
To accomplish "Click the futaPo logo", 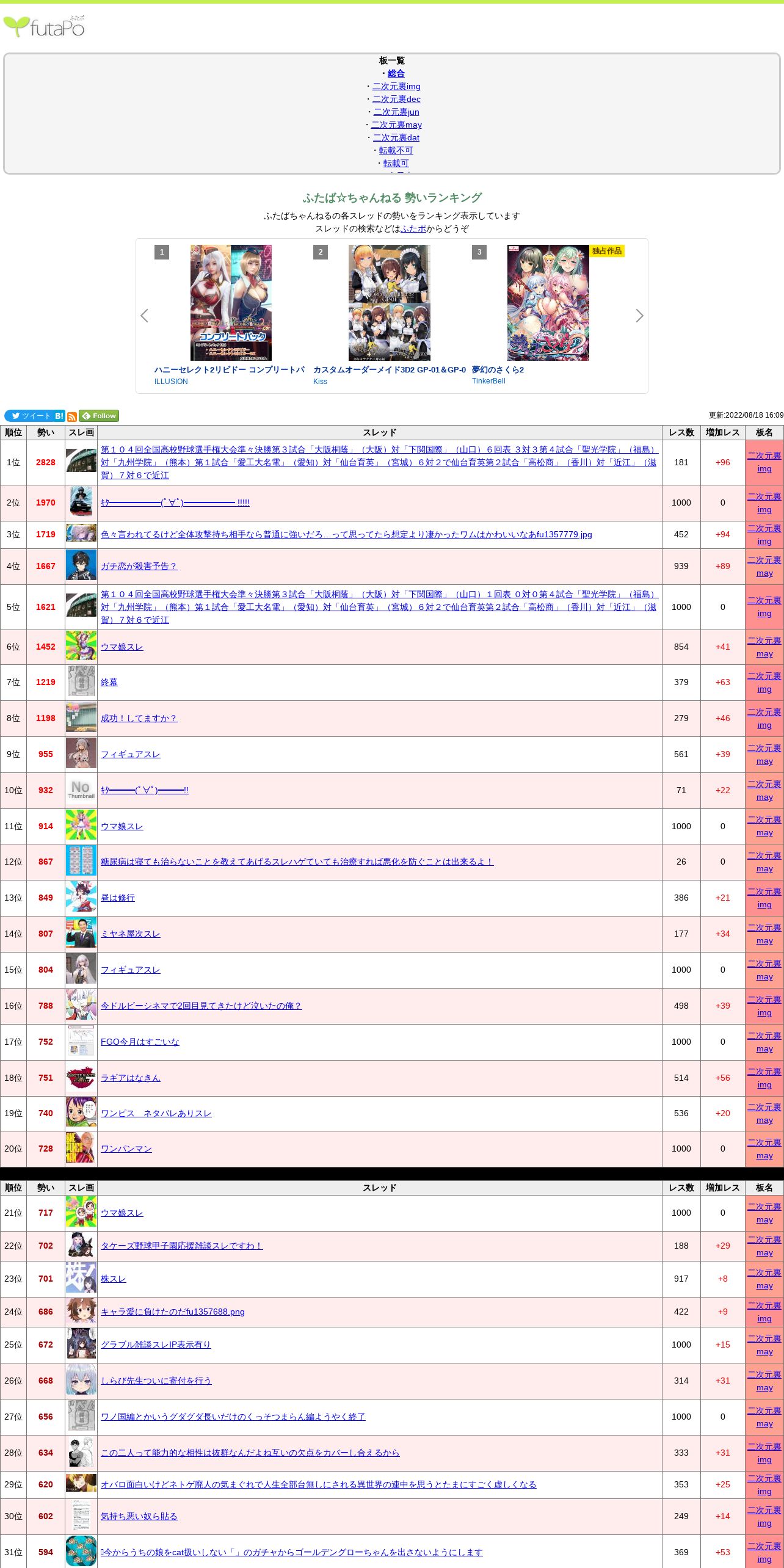I will [x=44, y=26].
